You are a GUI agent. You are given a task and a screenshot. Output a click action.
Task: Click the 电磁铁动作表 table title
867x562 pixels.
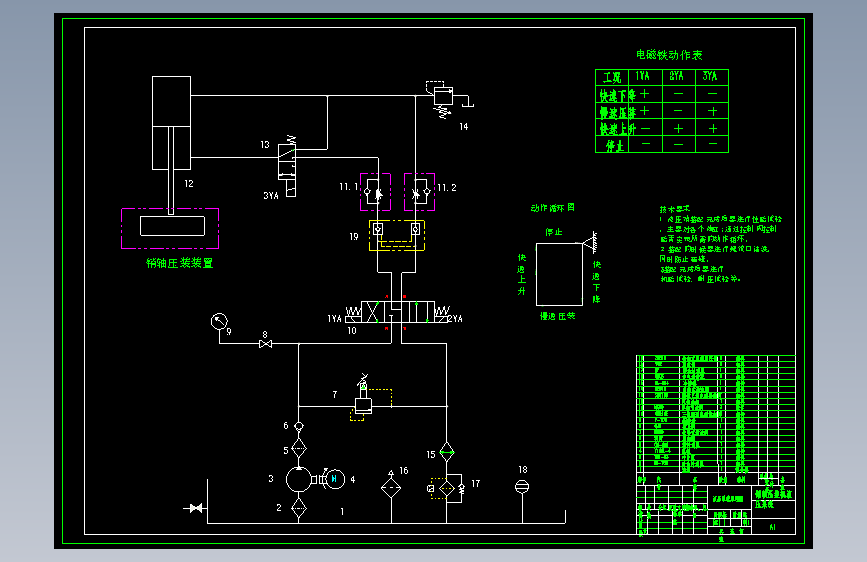pyautogui.click(x=669, y=55)
